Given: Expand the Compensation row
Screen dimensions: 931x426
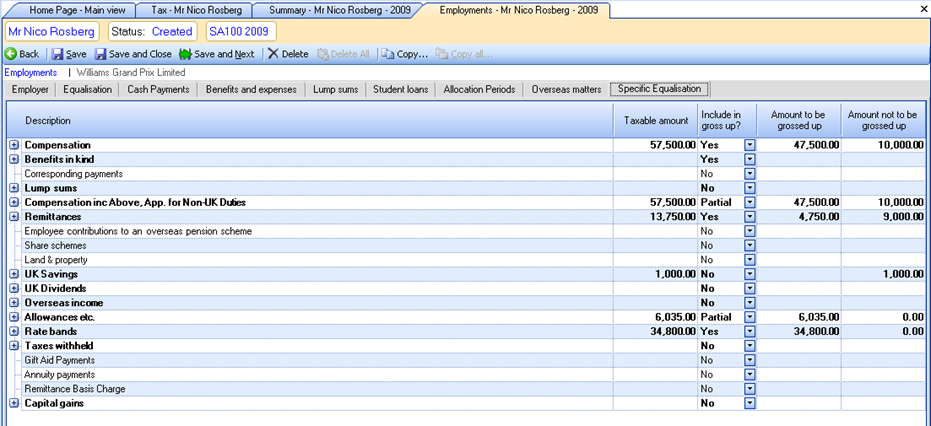Looking at the screenshot, I should click(x=14, y=145).
